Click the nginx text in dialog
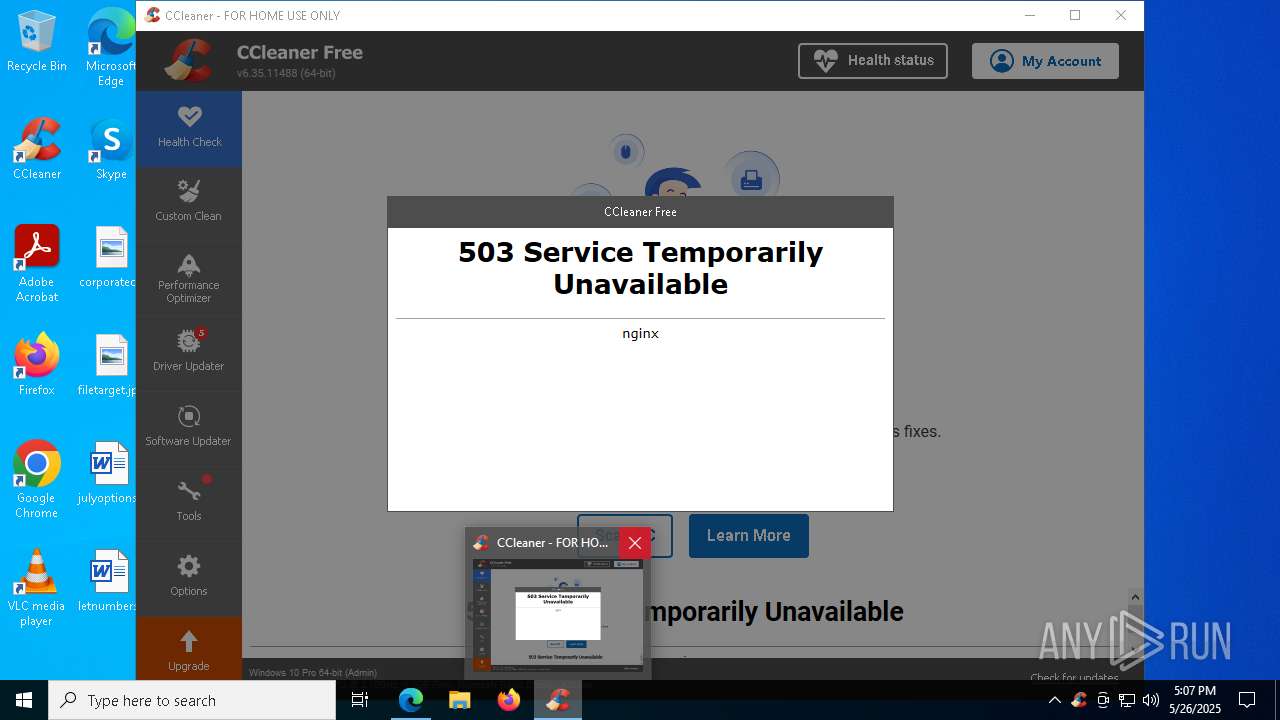This screenshot has width=1280, height=720. 640,334
